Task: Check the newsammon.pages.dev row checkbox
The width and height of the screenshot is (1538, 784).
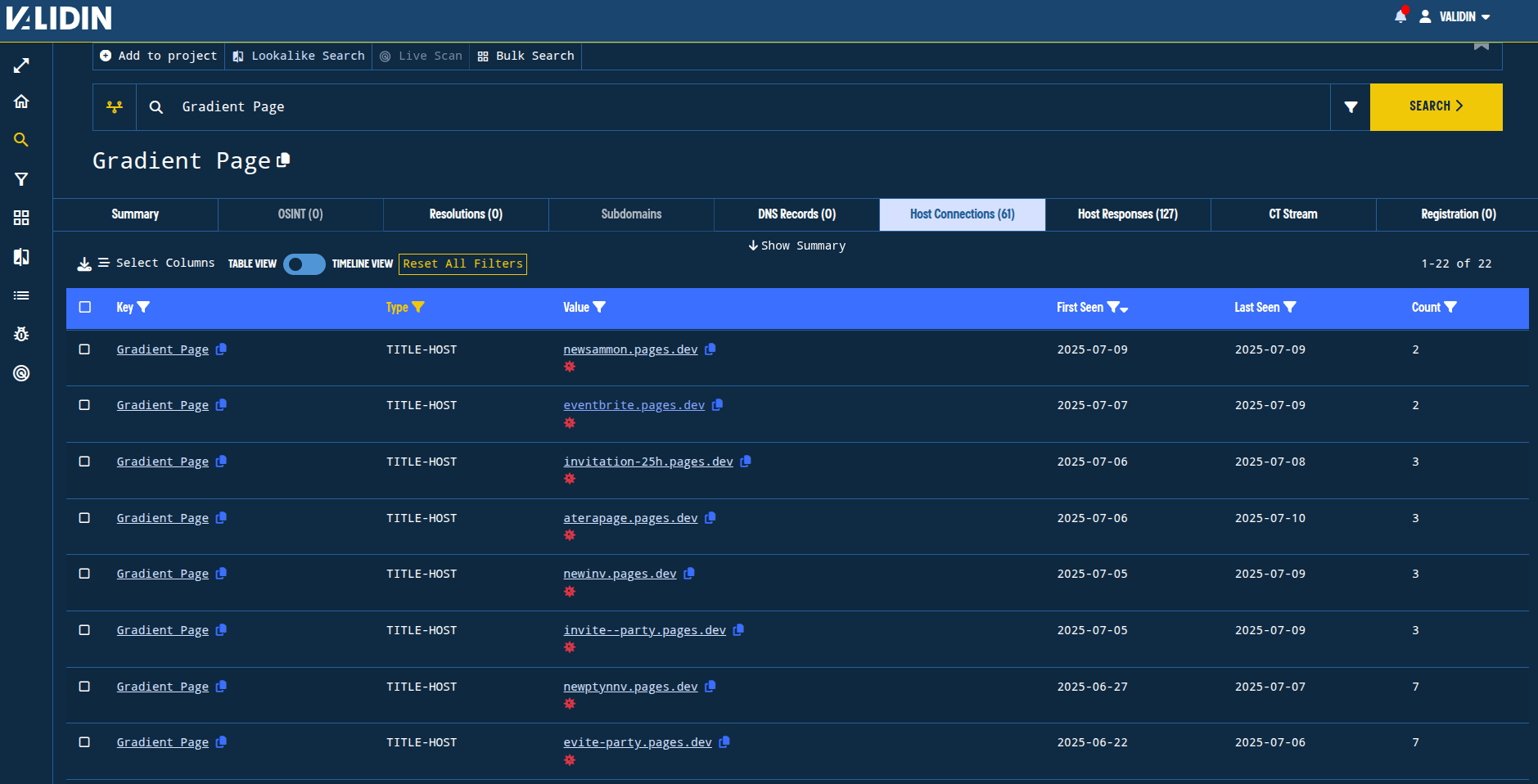Action: tap(84, 349)
